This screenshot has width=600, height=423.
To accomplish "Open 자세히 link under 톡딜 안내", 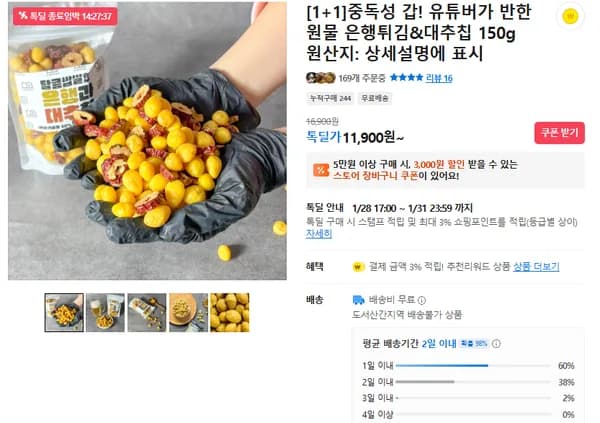I will coord(319,234).
